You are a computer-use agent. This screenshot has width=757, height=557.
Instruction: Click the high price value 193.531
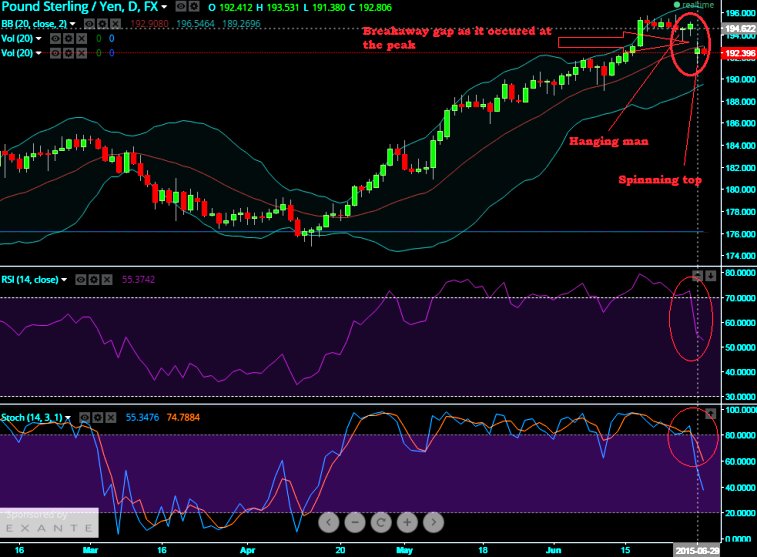click(280, 7)
